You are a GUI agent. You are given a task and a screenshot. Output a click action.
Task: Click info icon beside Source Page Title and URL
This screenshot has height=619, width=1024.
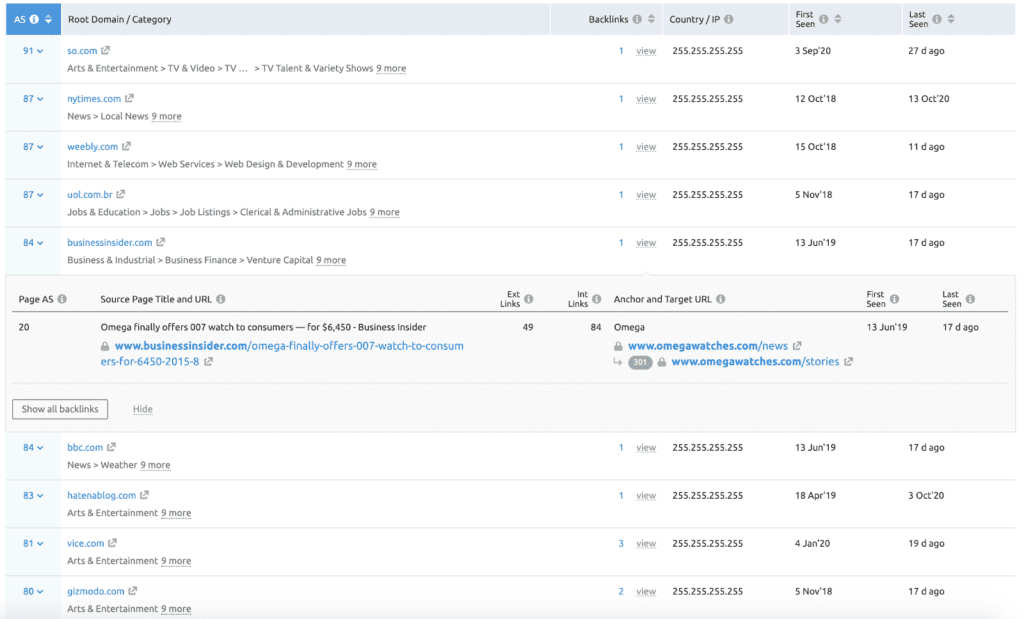point(221,299)
